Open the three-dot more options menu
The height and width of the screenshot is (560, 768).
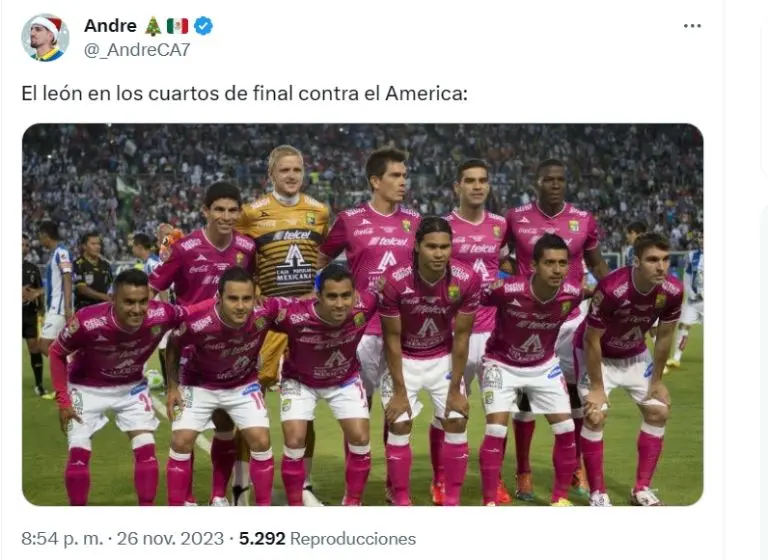[x=692, y=26]
